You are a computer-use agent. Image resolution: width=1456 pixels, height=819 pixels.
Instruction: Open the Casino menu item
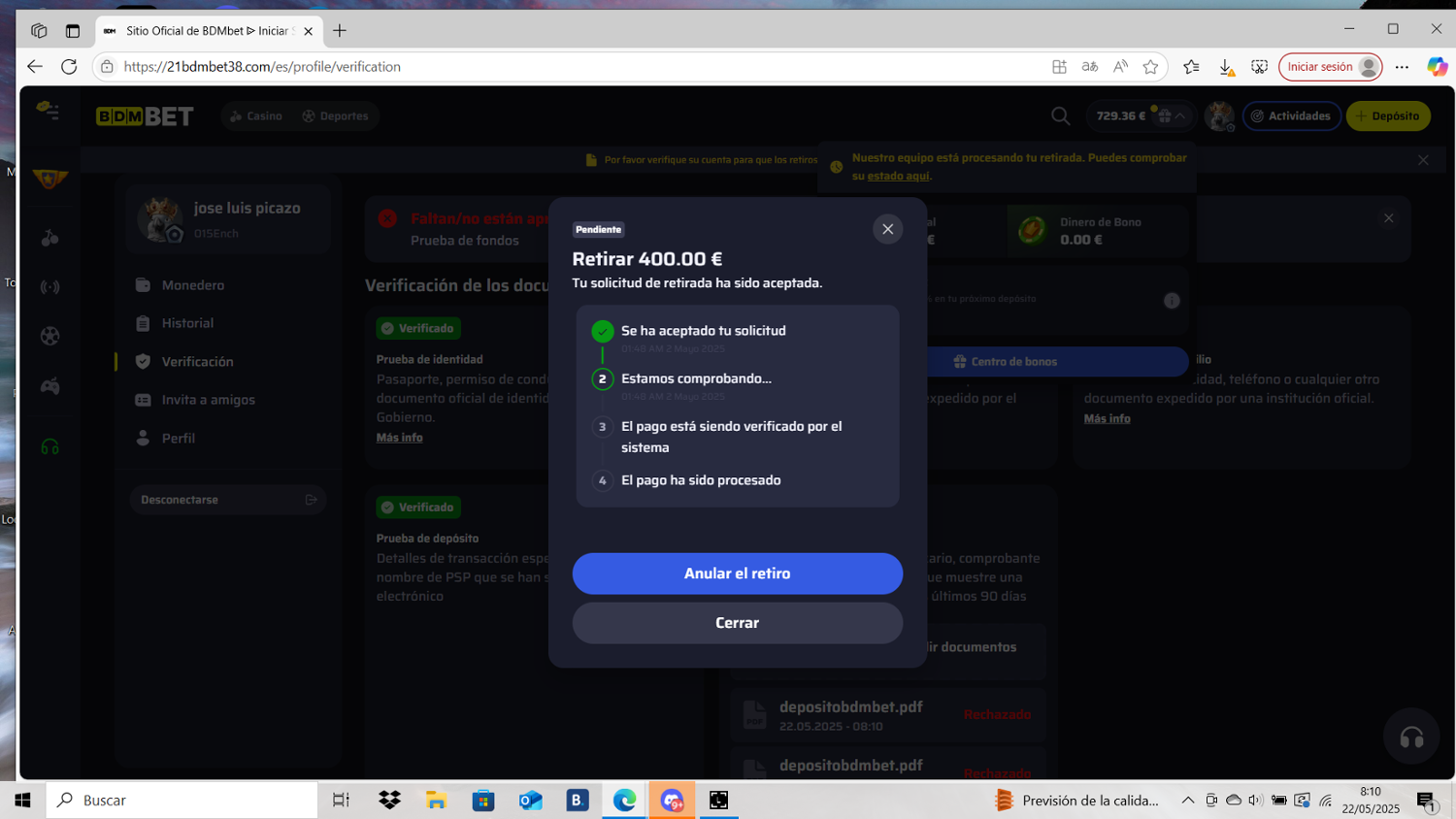[x=256, y=116]
